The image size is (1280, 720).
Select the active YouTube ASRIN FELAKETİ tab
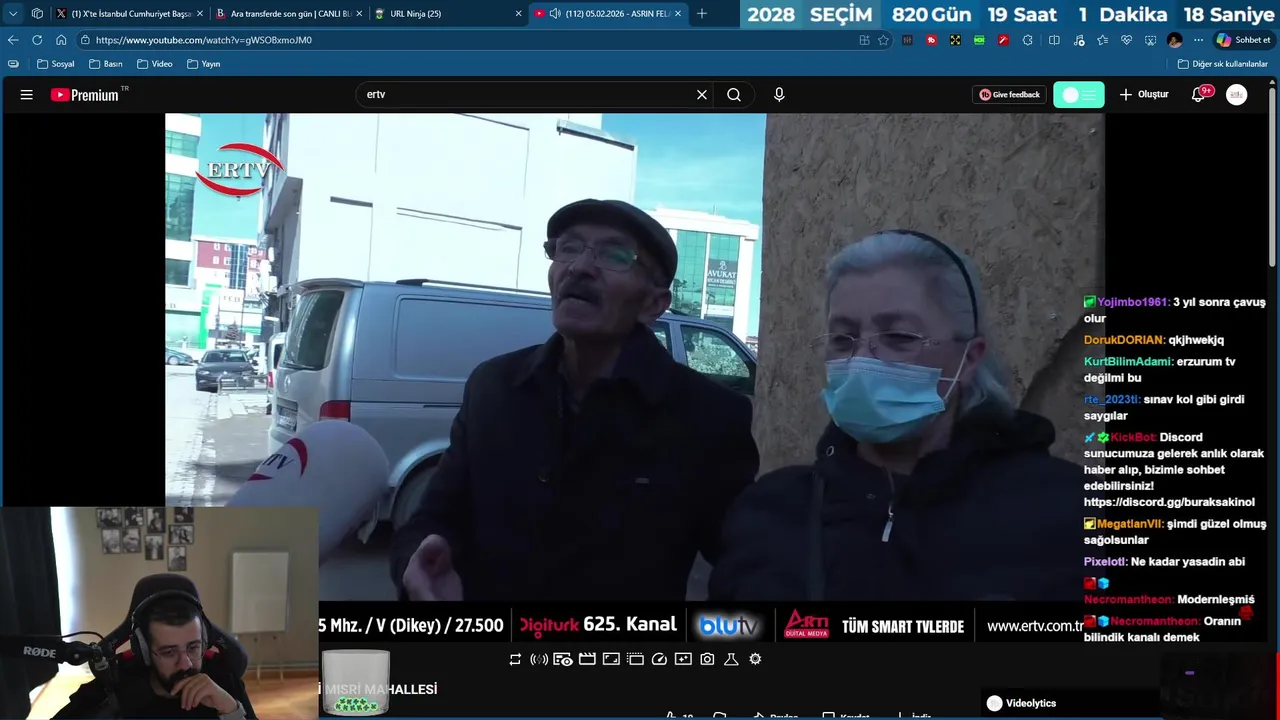[x=610, y=14]
